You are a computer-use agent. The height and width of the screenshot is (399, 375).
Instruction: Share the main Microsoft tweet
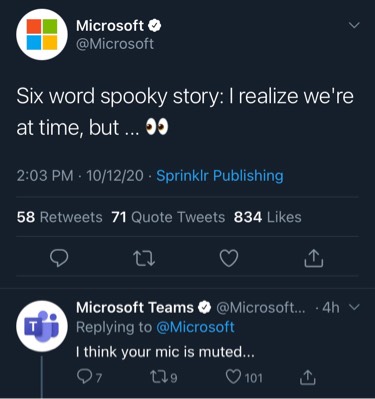(314, 259)
